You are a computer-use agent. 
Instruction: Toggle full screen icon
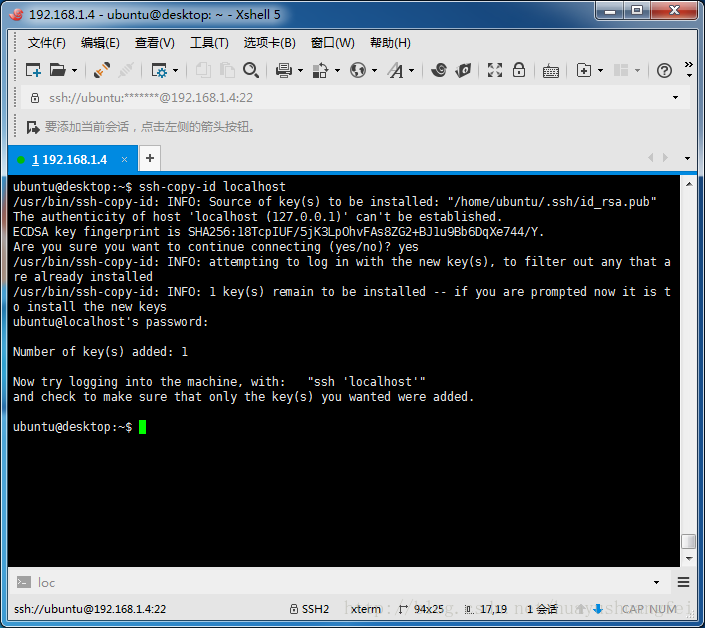pos(495,70)
